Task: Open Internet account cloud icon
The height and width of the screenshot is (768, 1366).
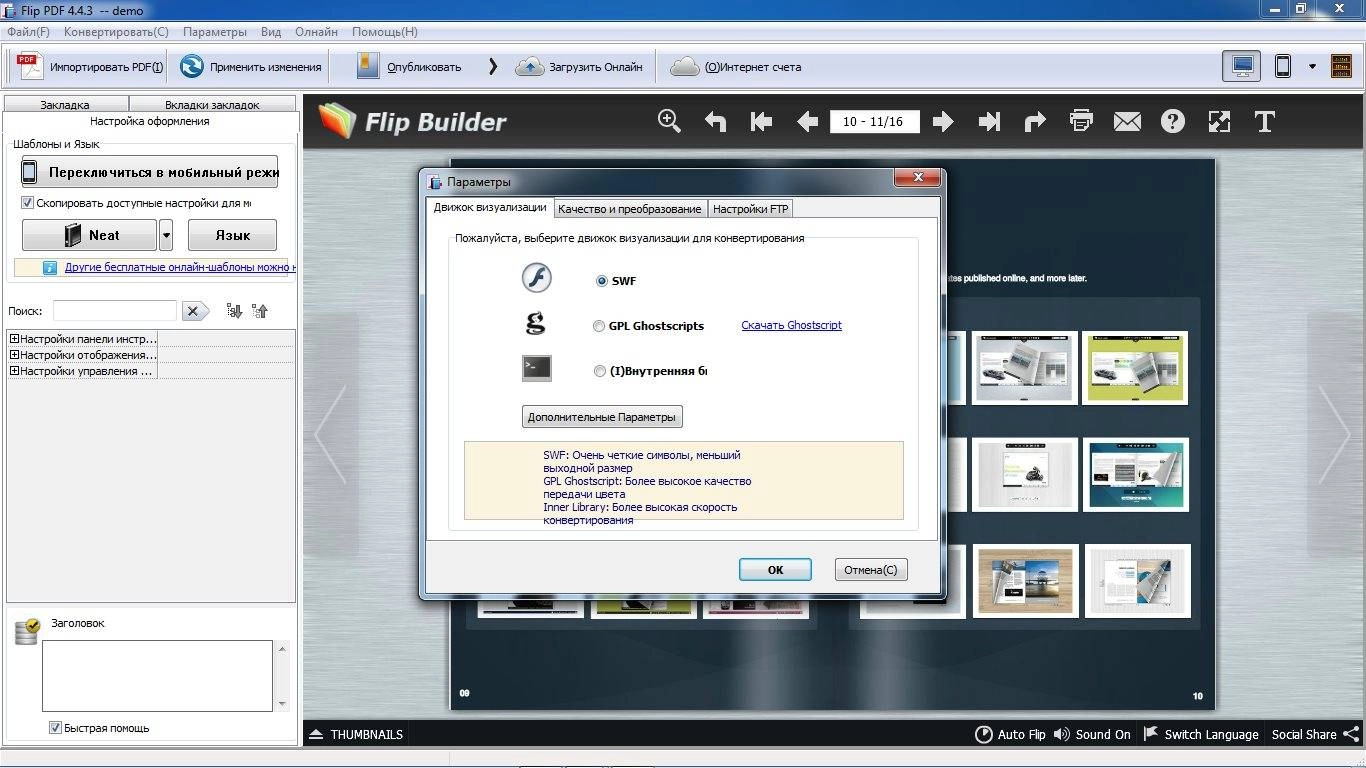Action: 685,67
